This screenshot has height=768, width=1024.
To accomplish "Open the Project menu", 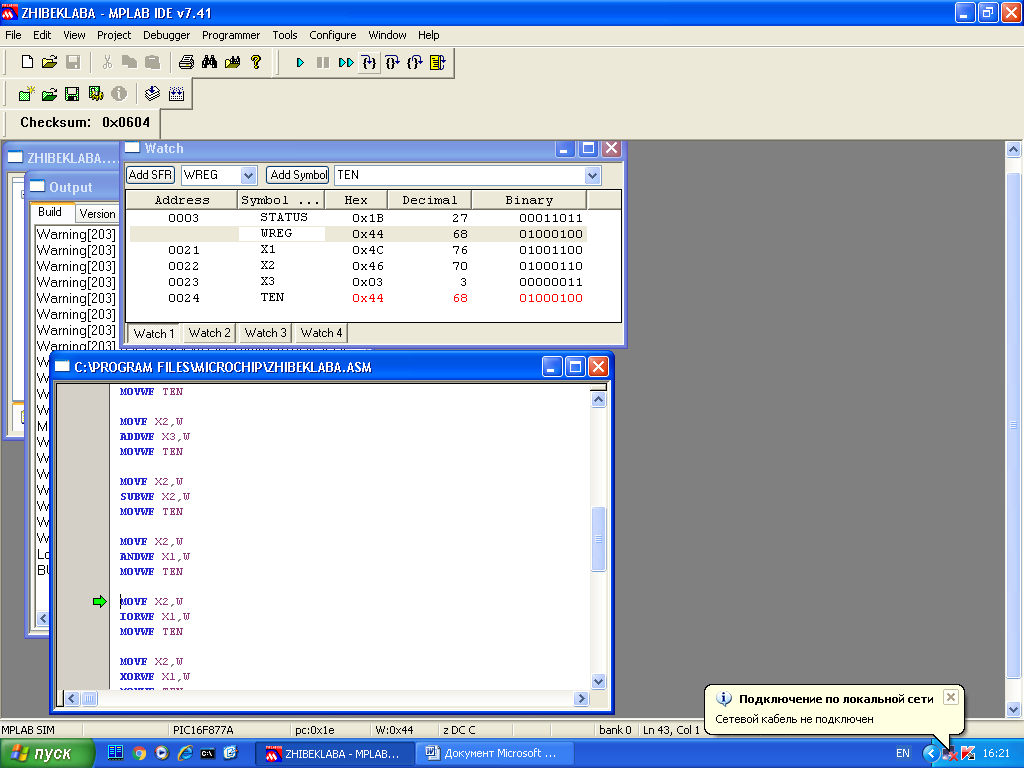I will click(x=114, y=35).
